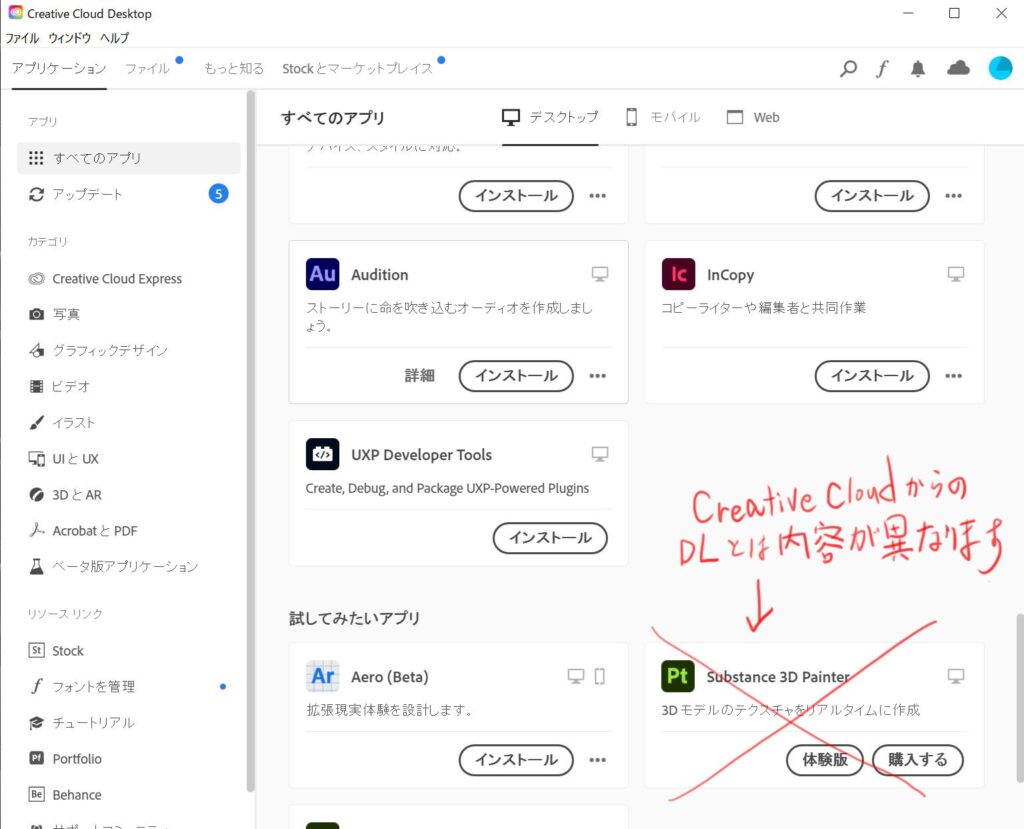
Task: Switch to the アプリケーション tab
Action: pyautogui.click(x=59, y=69)
